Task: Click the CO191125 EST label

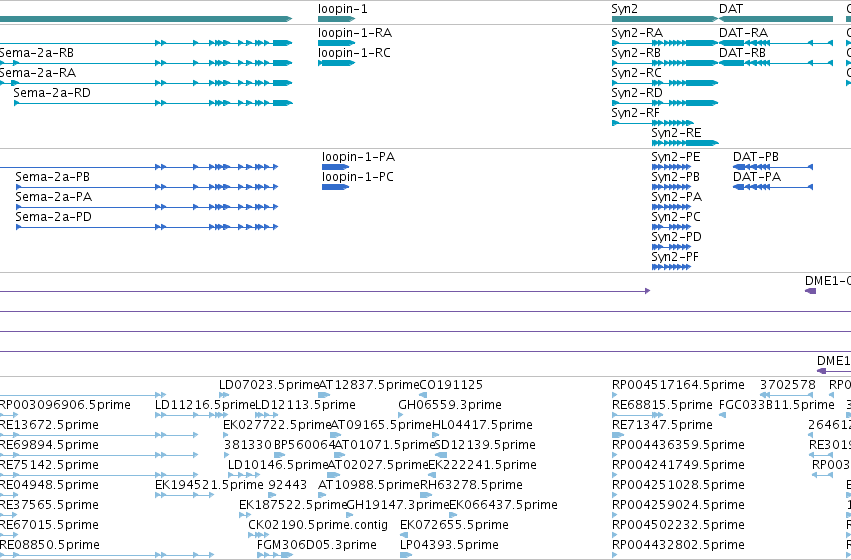Action: (452, 385)
